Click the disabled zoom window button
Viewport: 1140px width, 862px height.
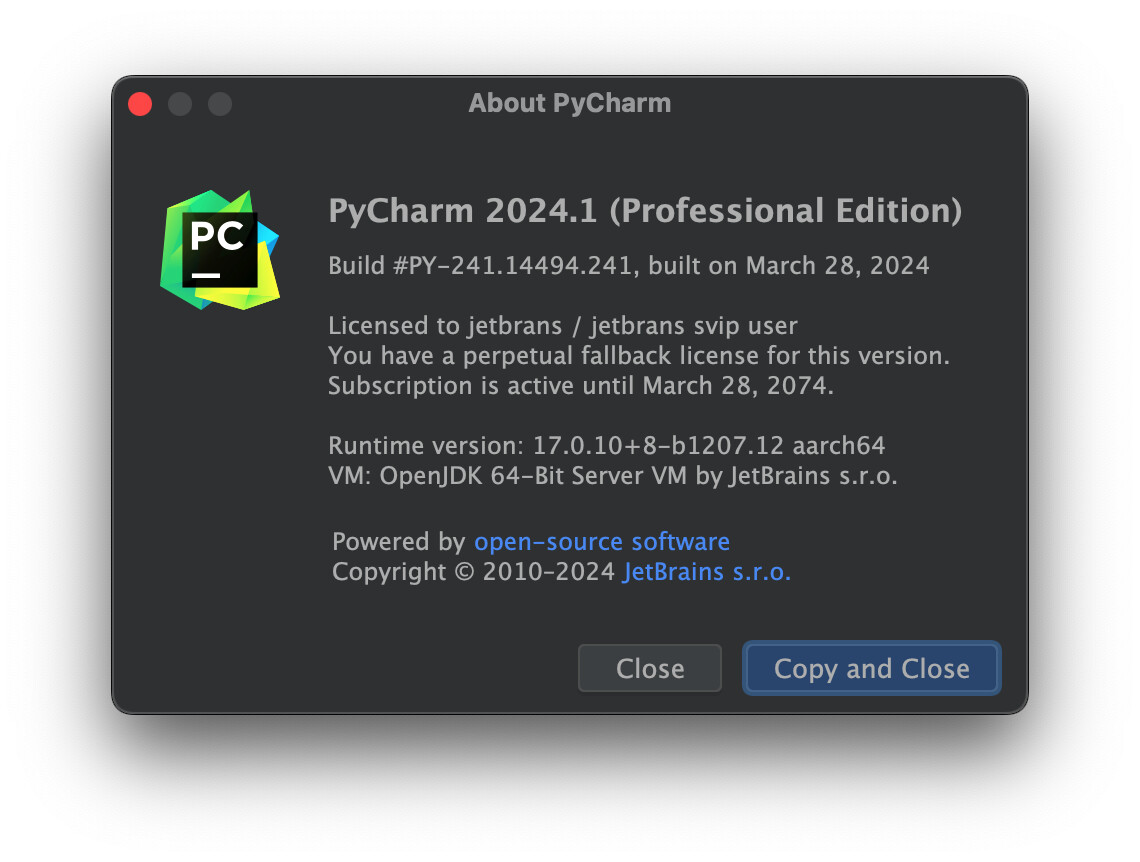[x=220, y=104]
